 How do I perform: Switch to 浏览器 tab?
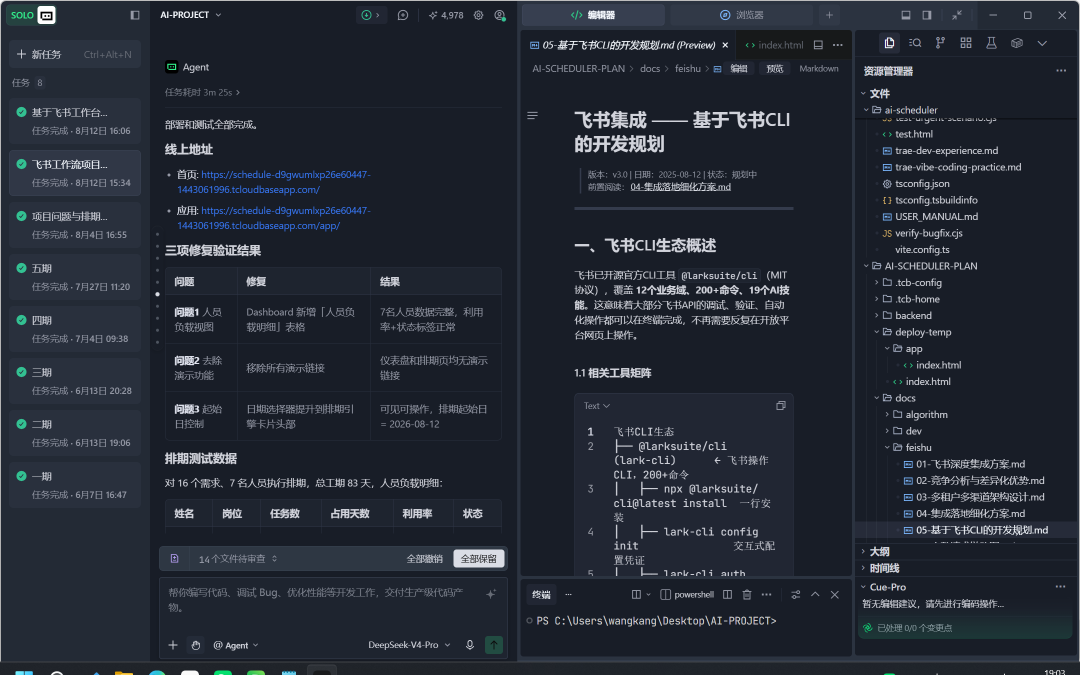click(x=741, y=15)
